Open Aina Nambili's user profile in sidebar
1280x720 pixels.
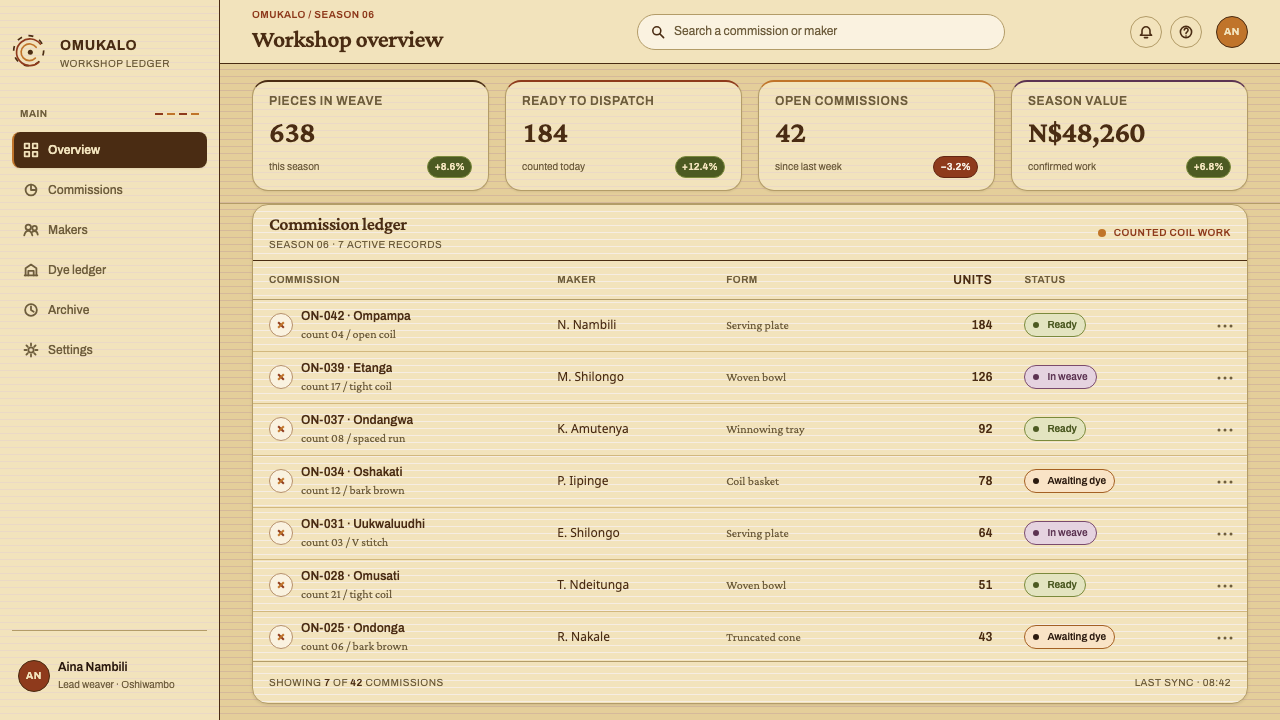coord(110,676)
